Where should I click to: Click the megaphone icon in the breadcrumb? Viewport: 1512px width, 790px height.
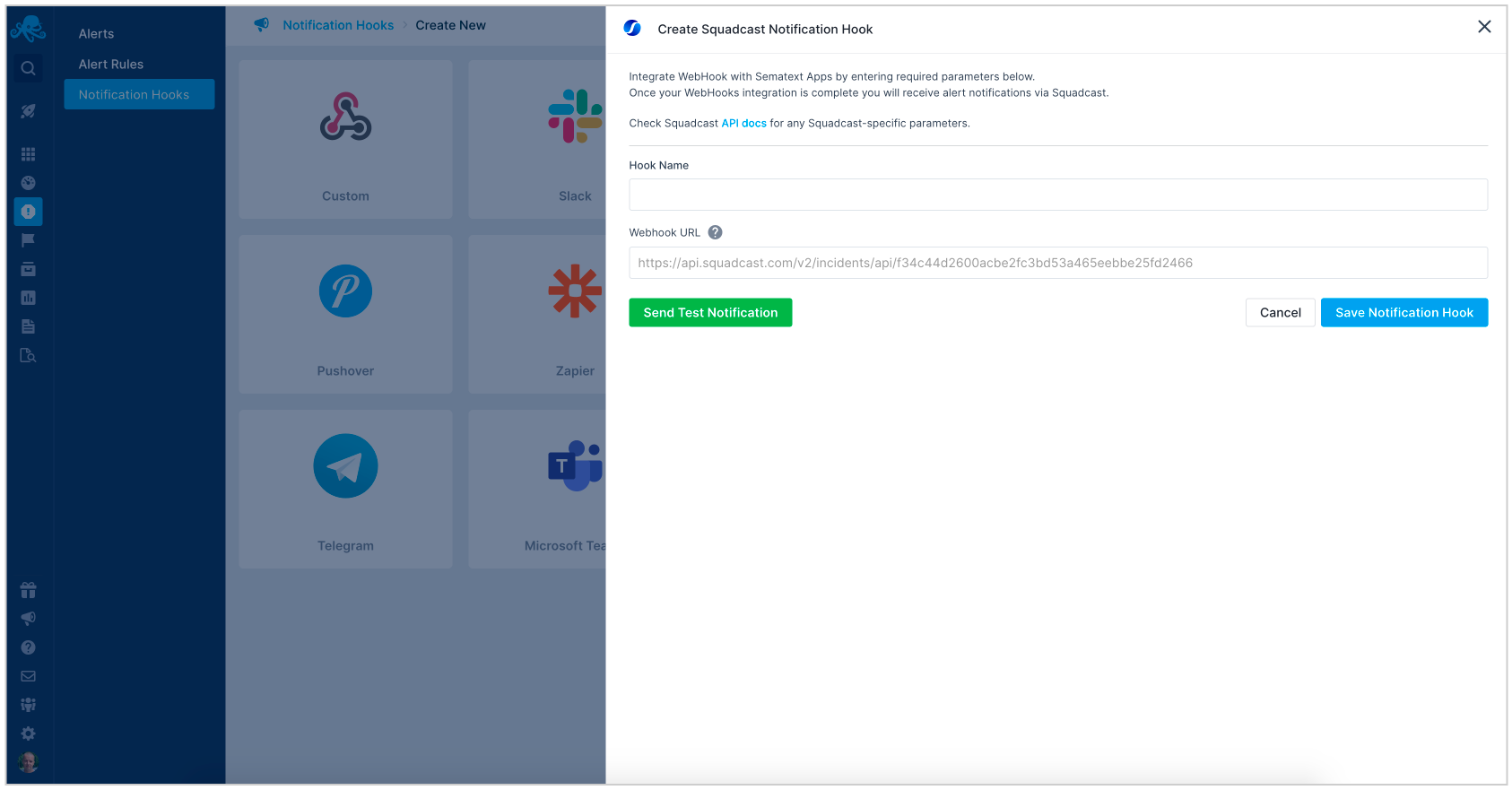tap(261, 24)
